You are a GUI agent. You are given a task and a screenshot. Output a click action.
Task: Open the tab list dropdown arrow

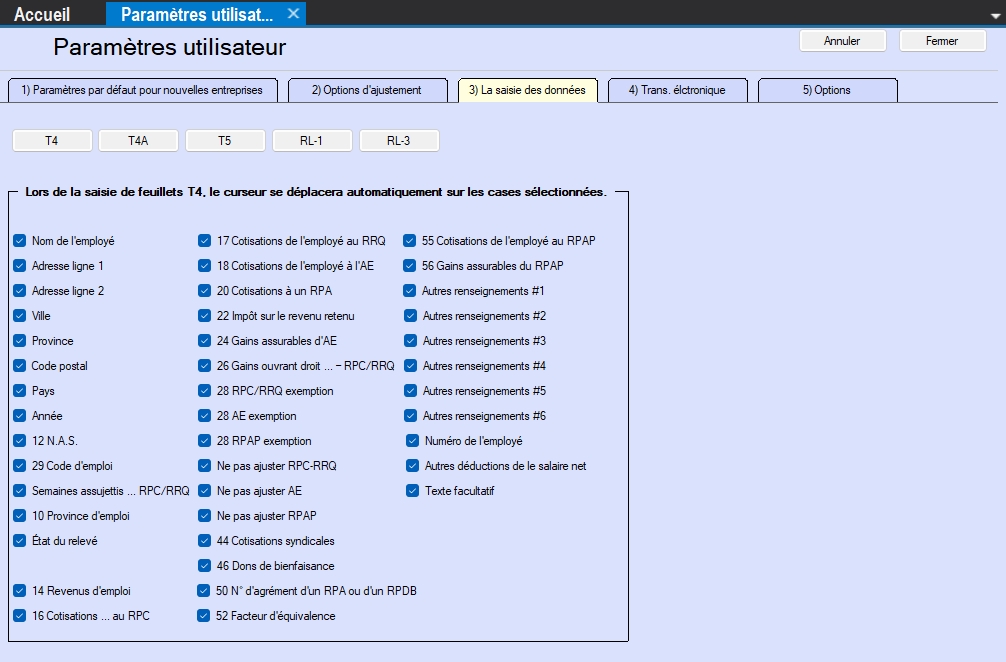tap(995, 15)
